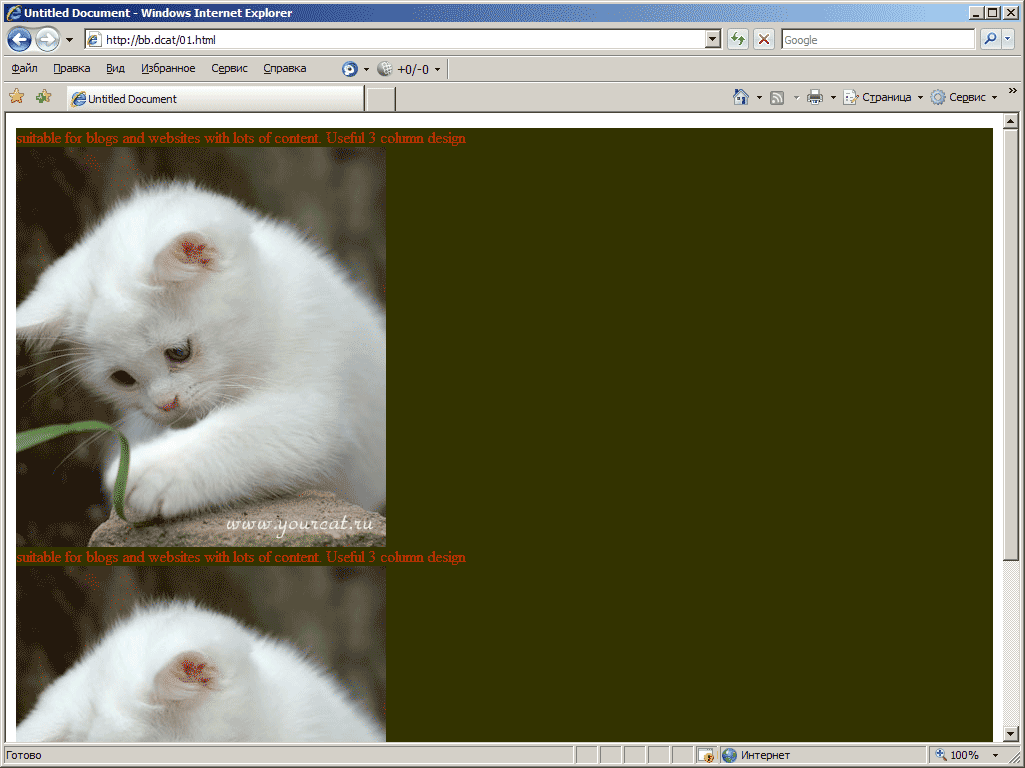Viewport: 1025px width, 768px height.
Task: Click the second kitten image at bottom
Action: pos(201,654)
